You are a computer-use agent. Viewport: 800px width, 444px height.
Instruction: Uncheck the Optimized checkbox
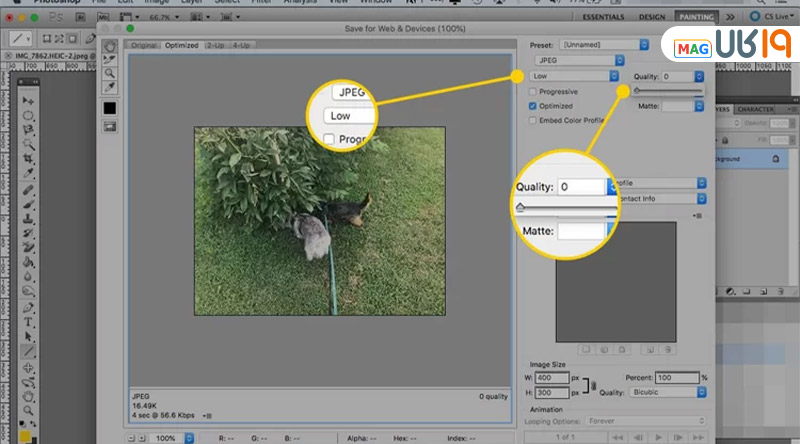click(533, 105)
